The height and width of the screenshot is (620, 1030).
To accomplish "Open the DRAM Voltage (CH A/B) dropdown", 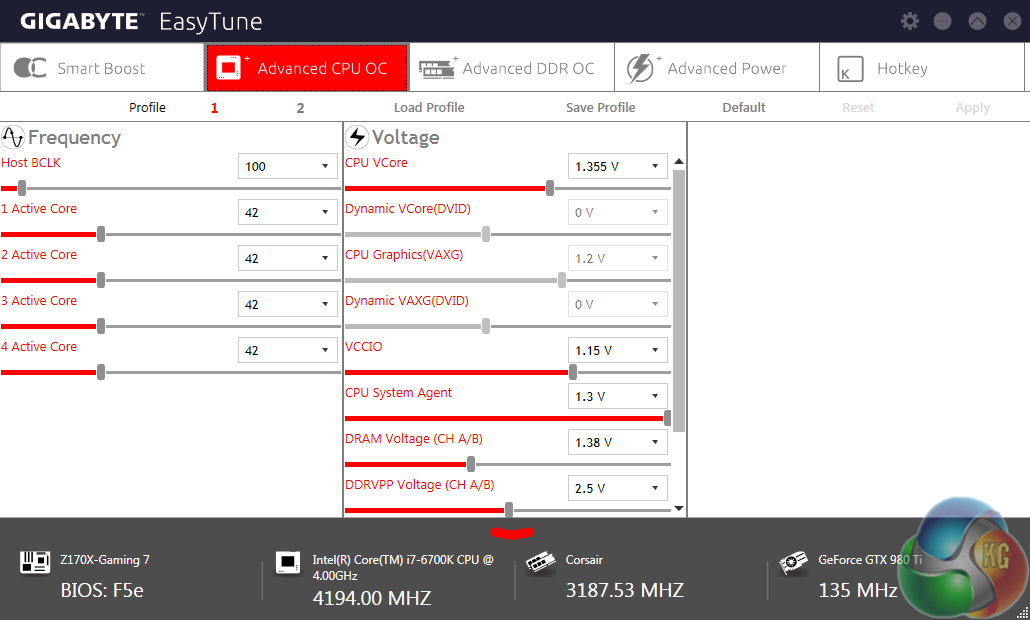I will pyautogui.click(x=617, y=442).
